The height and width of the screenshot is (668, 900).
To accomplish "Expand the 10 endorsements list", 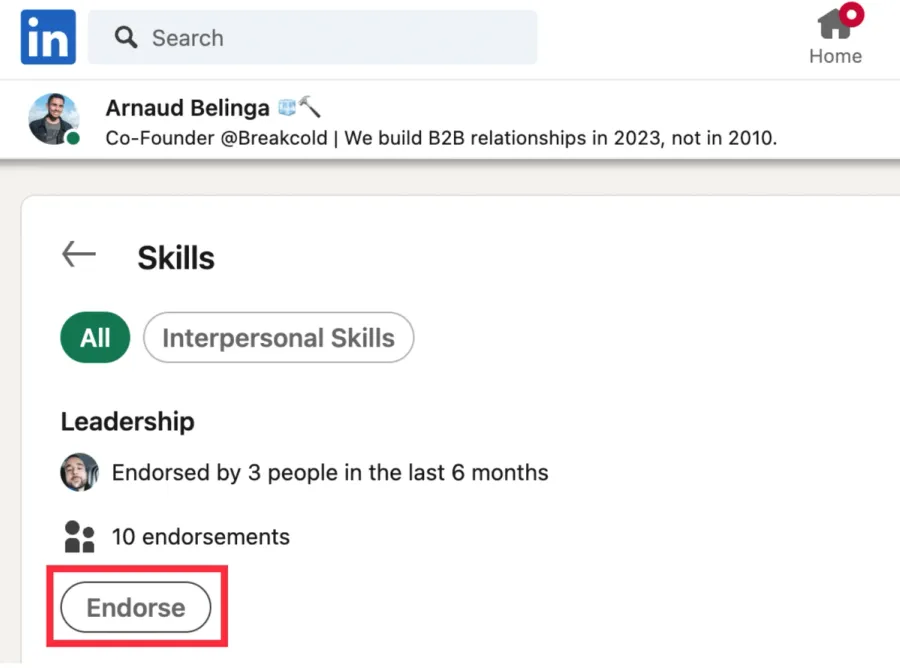I will pyautogui.click(x=201, y=536).
